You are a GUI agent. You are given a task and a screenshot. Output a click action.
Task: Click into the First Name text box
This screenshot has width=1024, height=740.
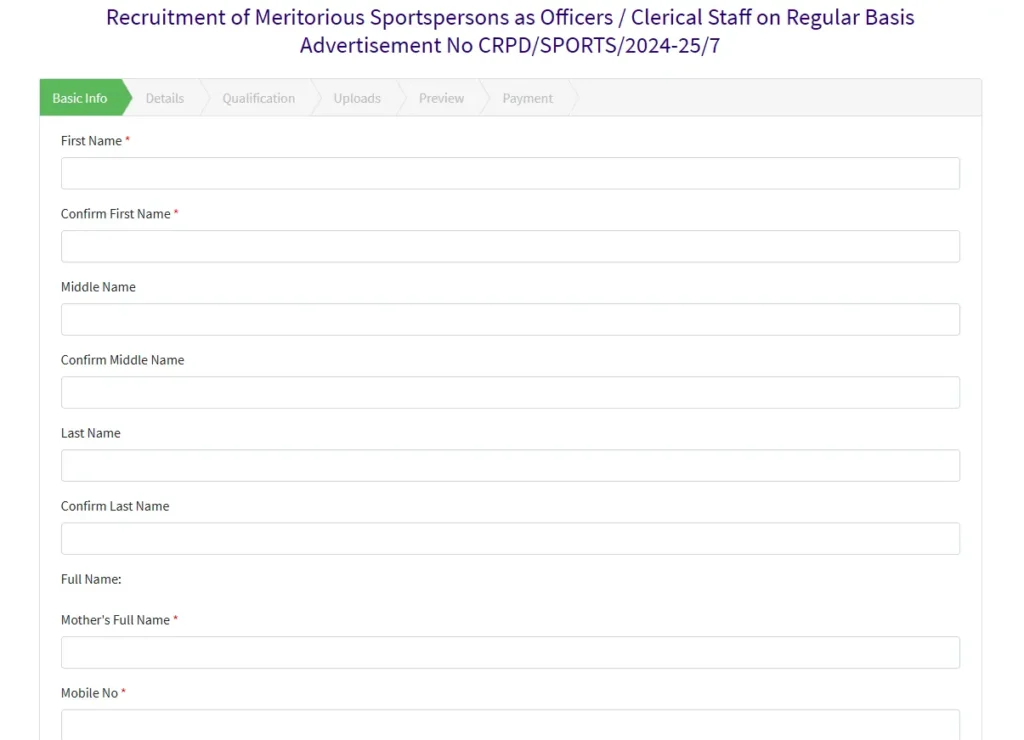pos(510,173)
